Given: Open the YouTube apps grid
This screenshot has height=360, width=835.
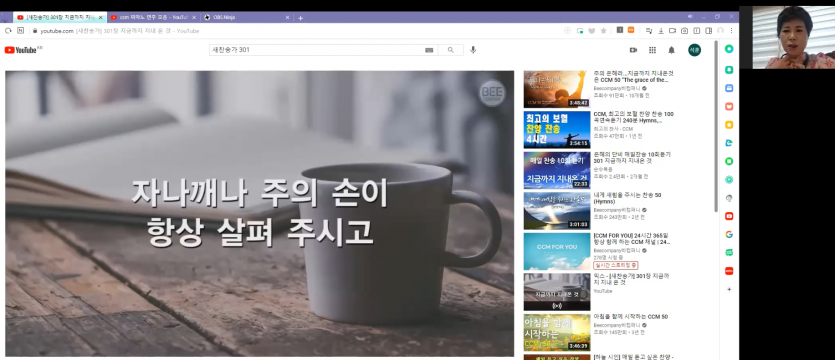Looking at the screenshot, I should tap(652, 50).
